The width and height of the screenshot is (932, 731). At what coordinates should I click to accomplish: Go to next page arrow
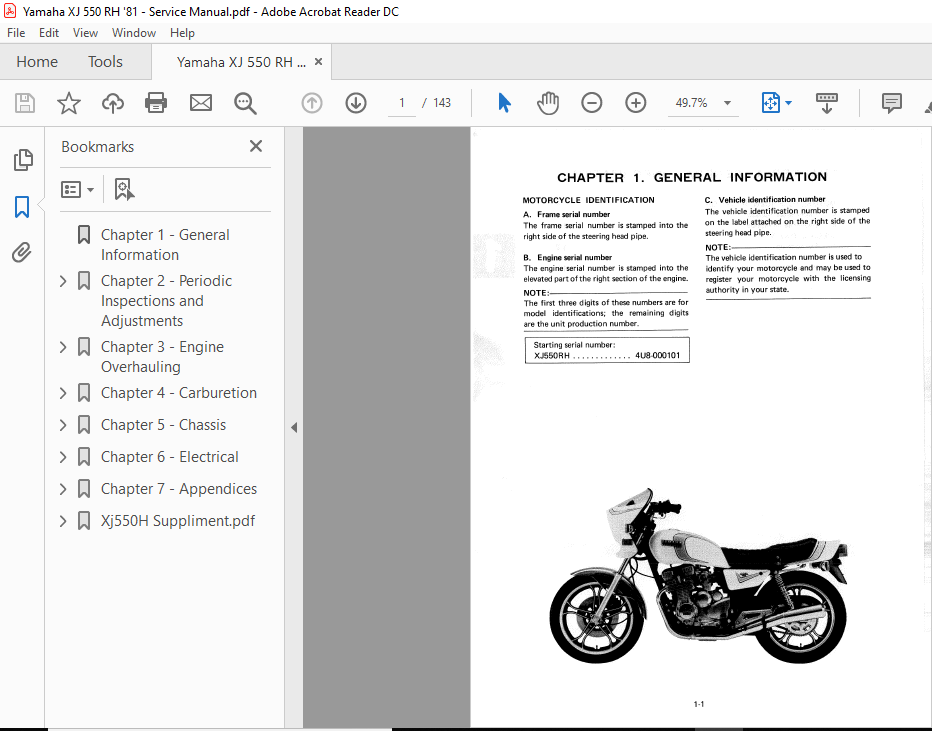[x=356, y=103]
